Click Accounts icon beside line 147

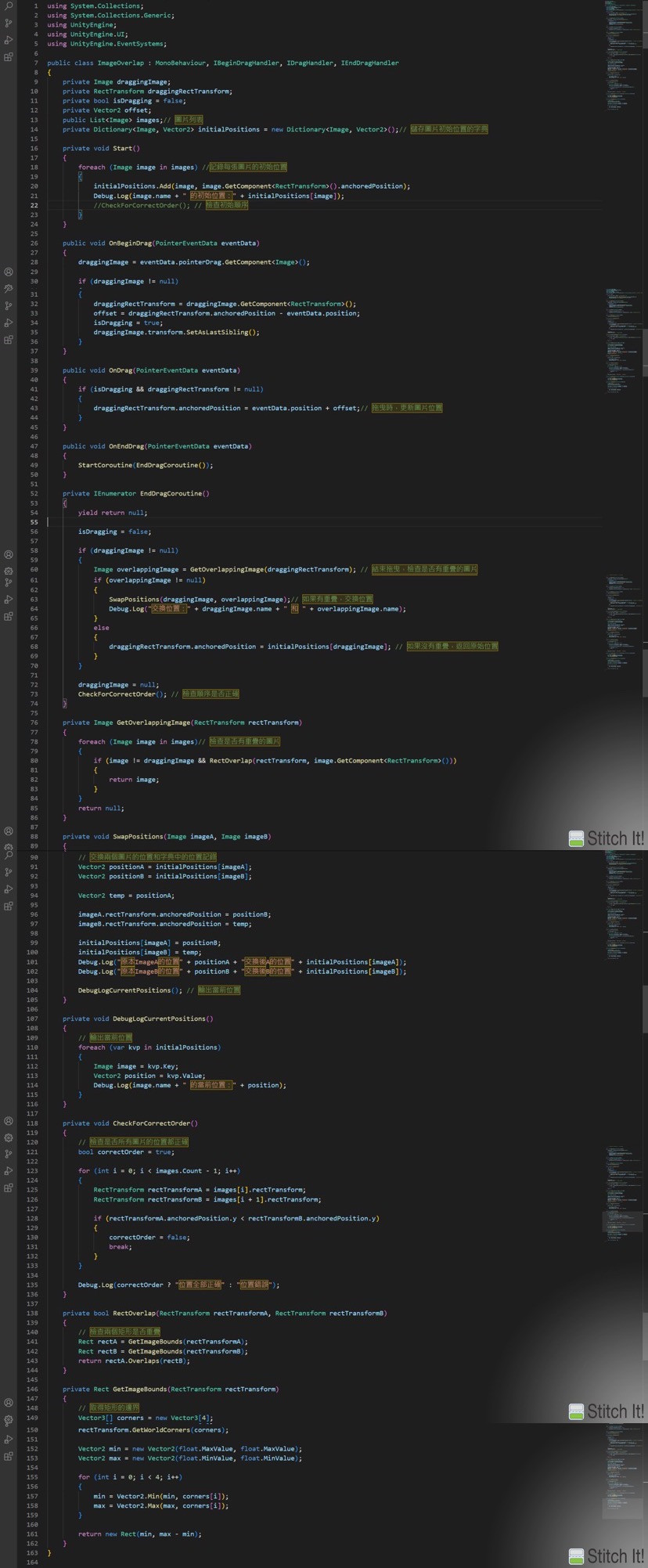9,1403
